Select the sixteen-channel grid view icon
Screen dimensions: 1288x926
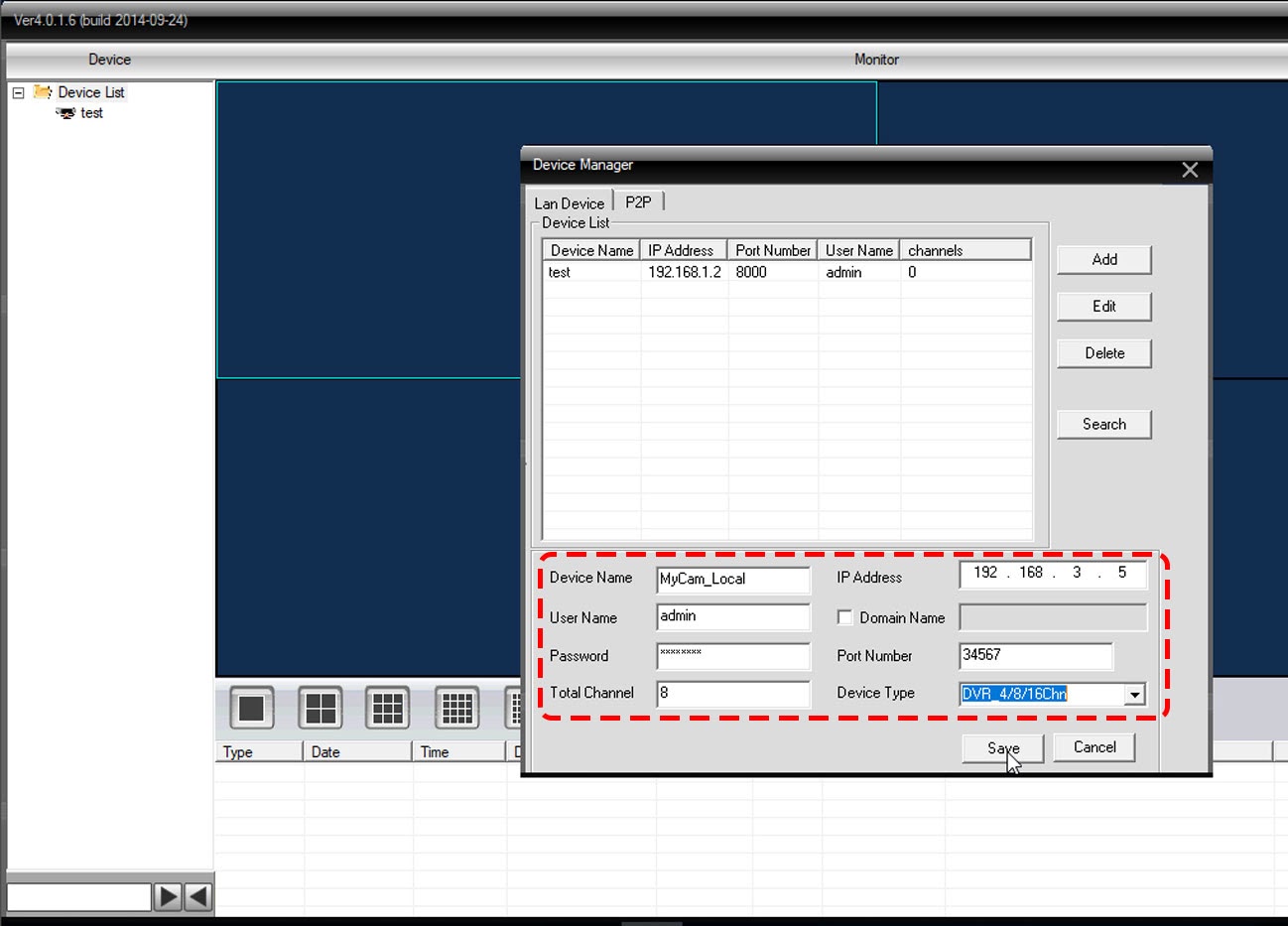click(454, 708)
